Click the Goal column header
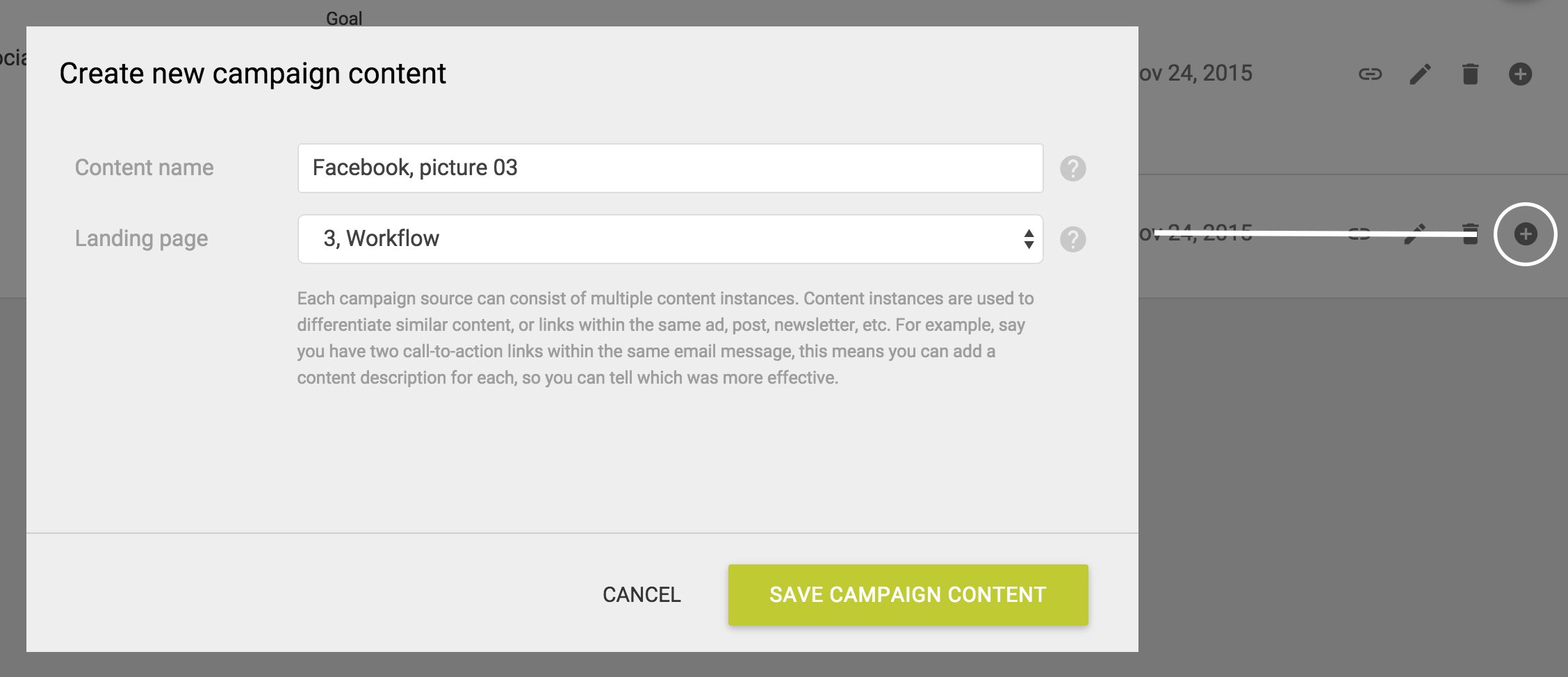Image resolution: width=1568 pixels, height=677 pixels. (345, 17)
